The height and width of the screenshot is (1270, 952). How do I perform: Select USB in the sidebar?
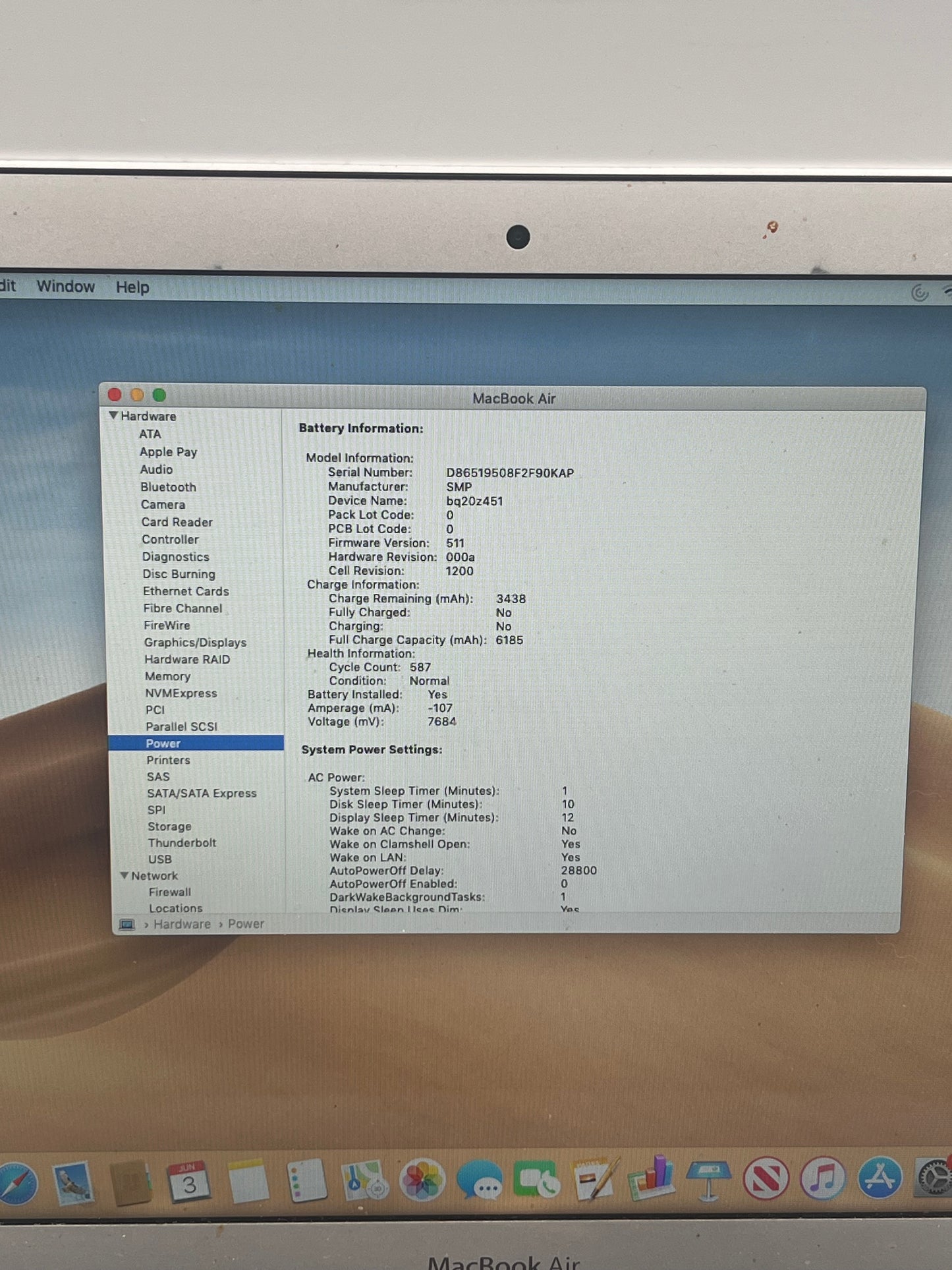point(159,860)
